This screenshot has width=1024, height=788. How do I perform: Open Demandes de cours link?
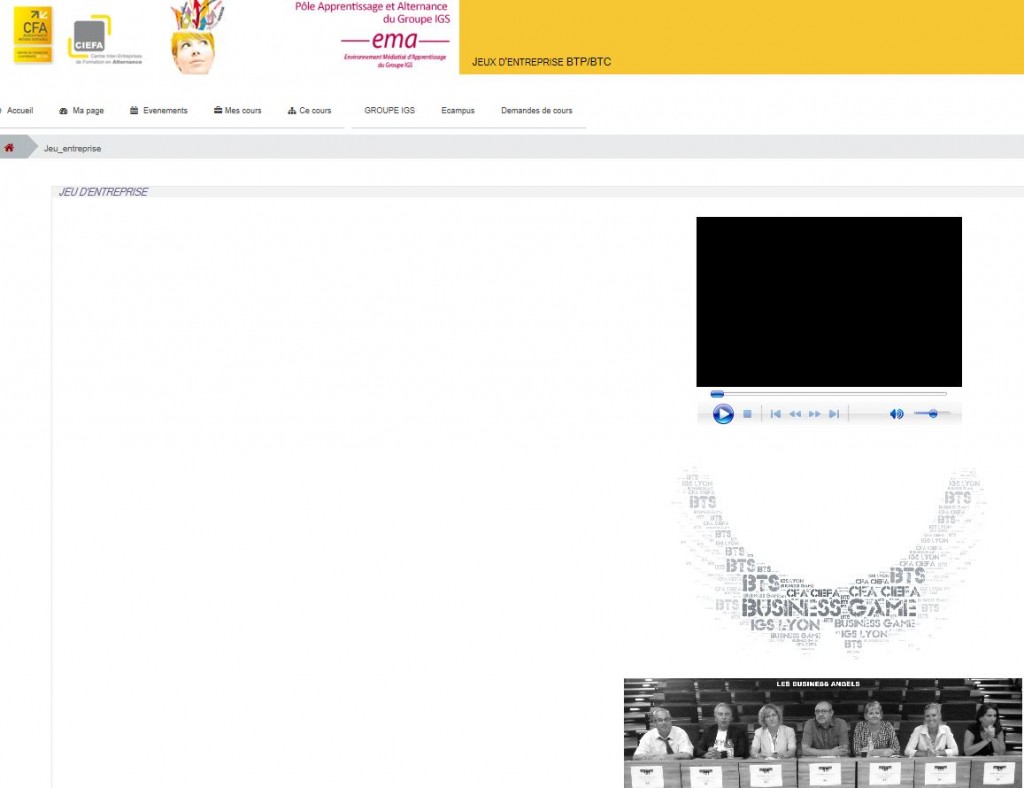pyautogui.click(x=537, y=111)
